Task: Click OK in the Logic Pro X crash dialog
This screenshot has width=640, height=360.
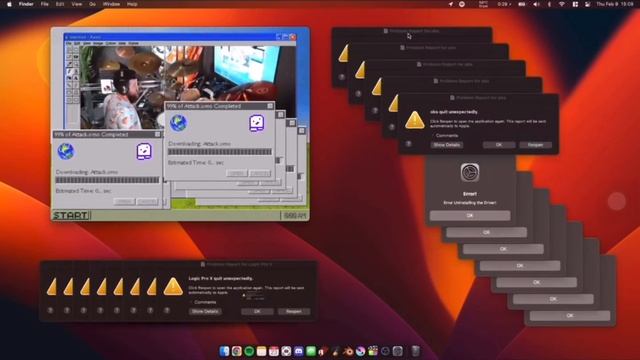Action: (257, 311)
